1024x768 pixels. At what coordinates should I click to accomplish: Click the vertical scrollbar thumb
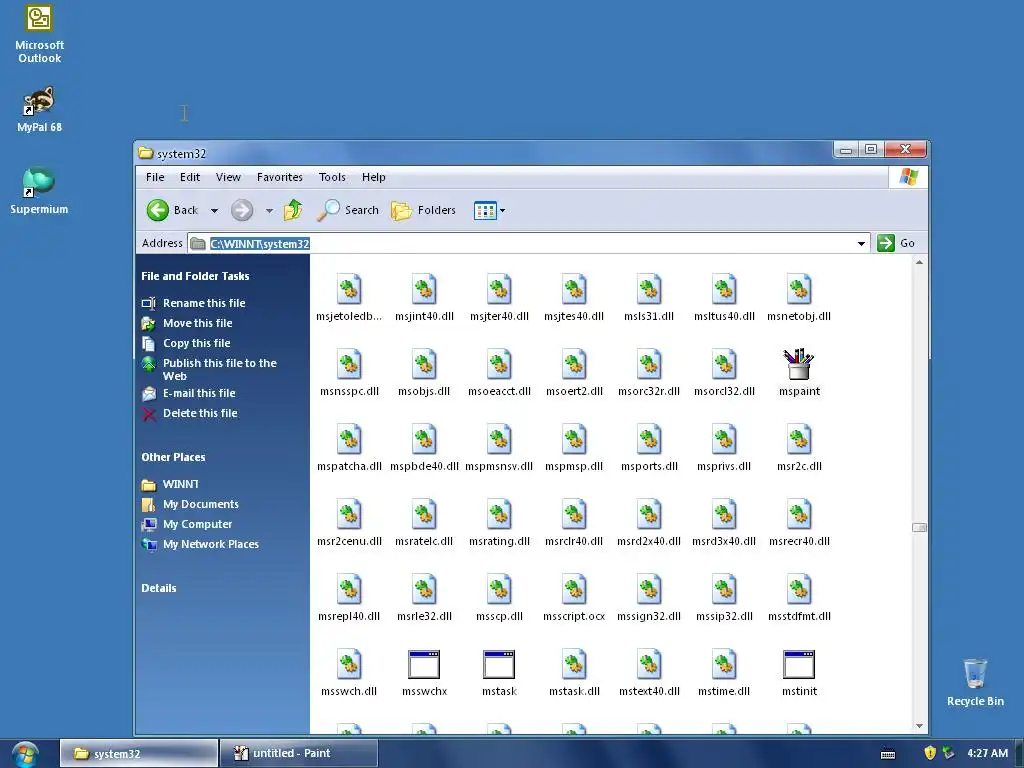919,528
